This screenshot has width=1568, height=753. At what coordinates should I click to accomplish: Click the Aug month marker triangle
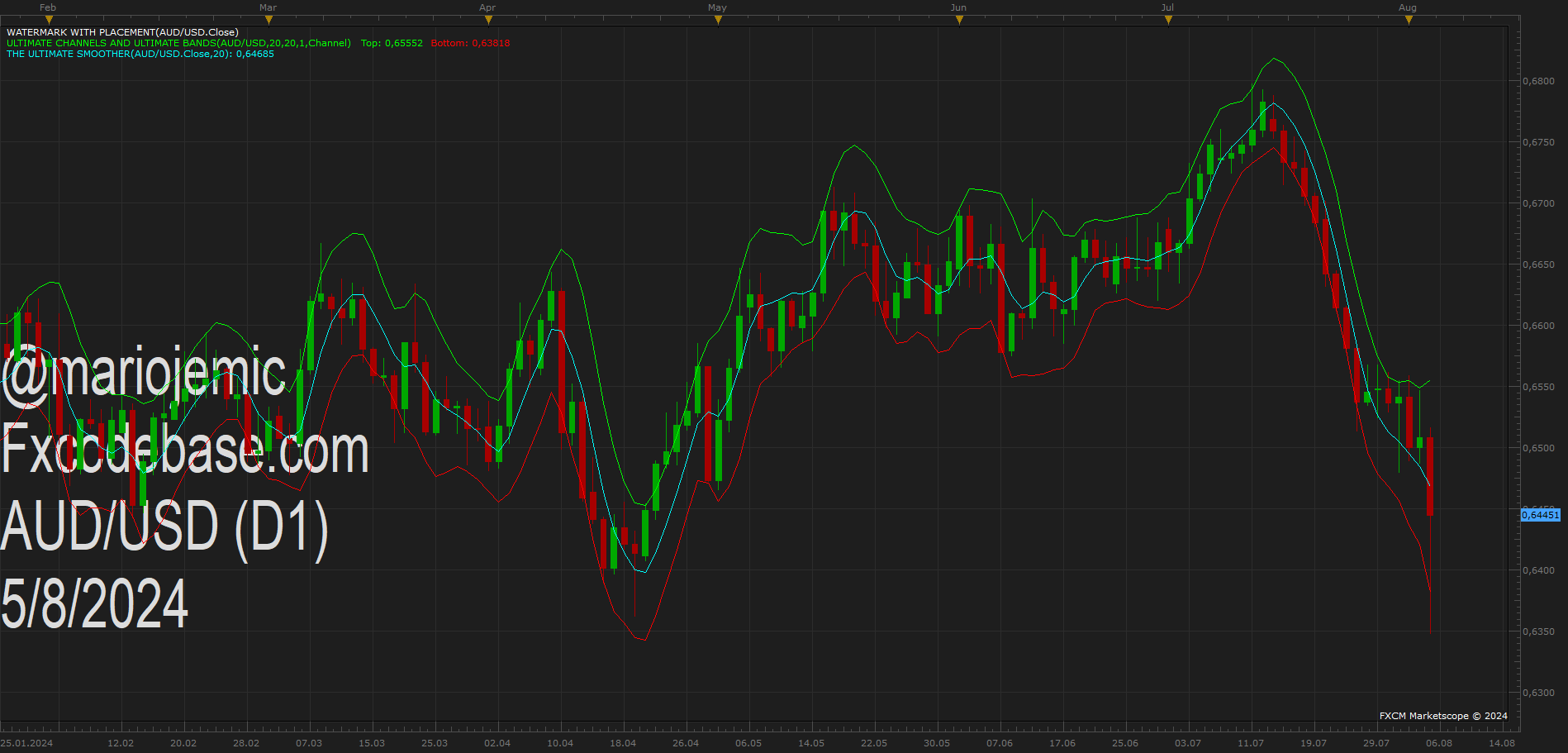click(x=1409, y=20)
